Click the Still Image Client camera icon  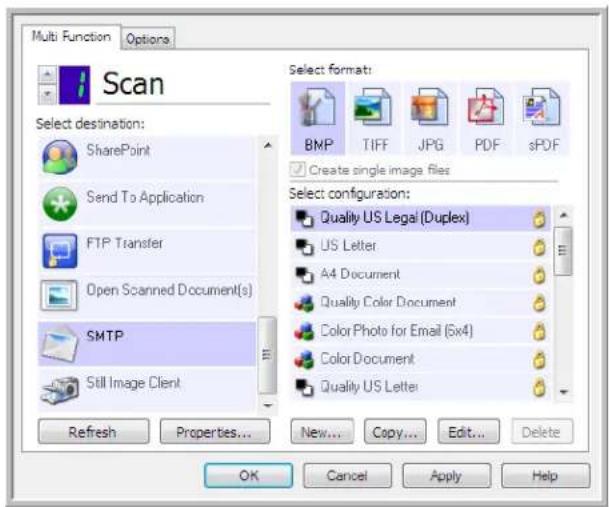click(60, 390)
